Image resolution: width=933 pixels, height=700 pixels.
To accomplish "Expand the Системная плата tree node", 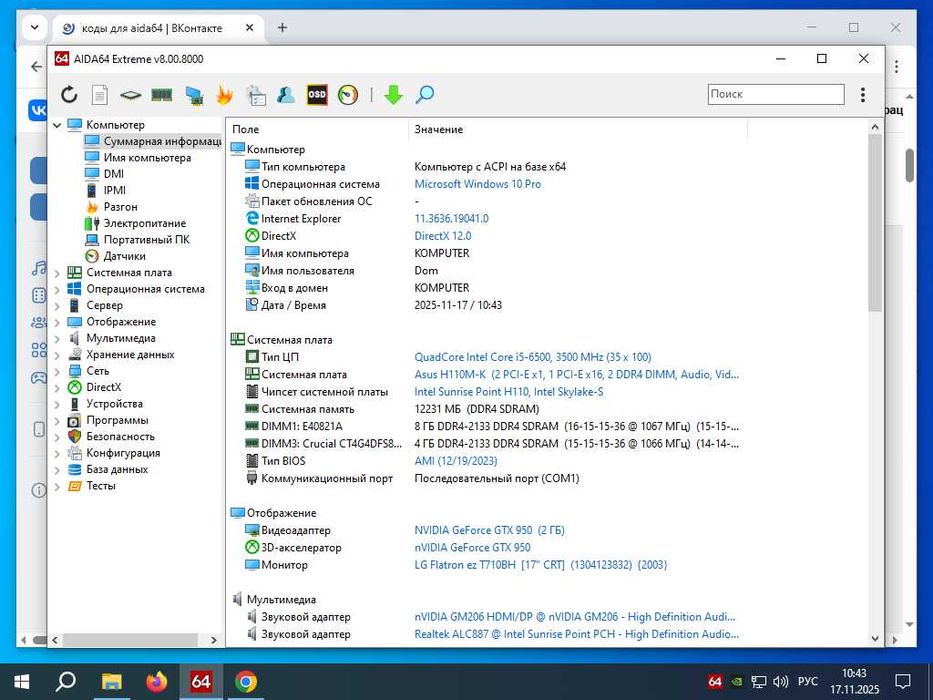I will point(58,273).
